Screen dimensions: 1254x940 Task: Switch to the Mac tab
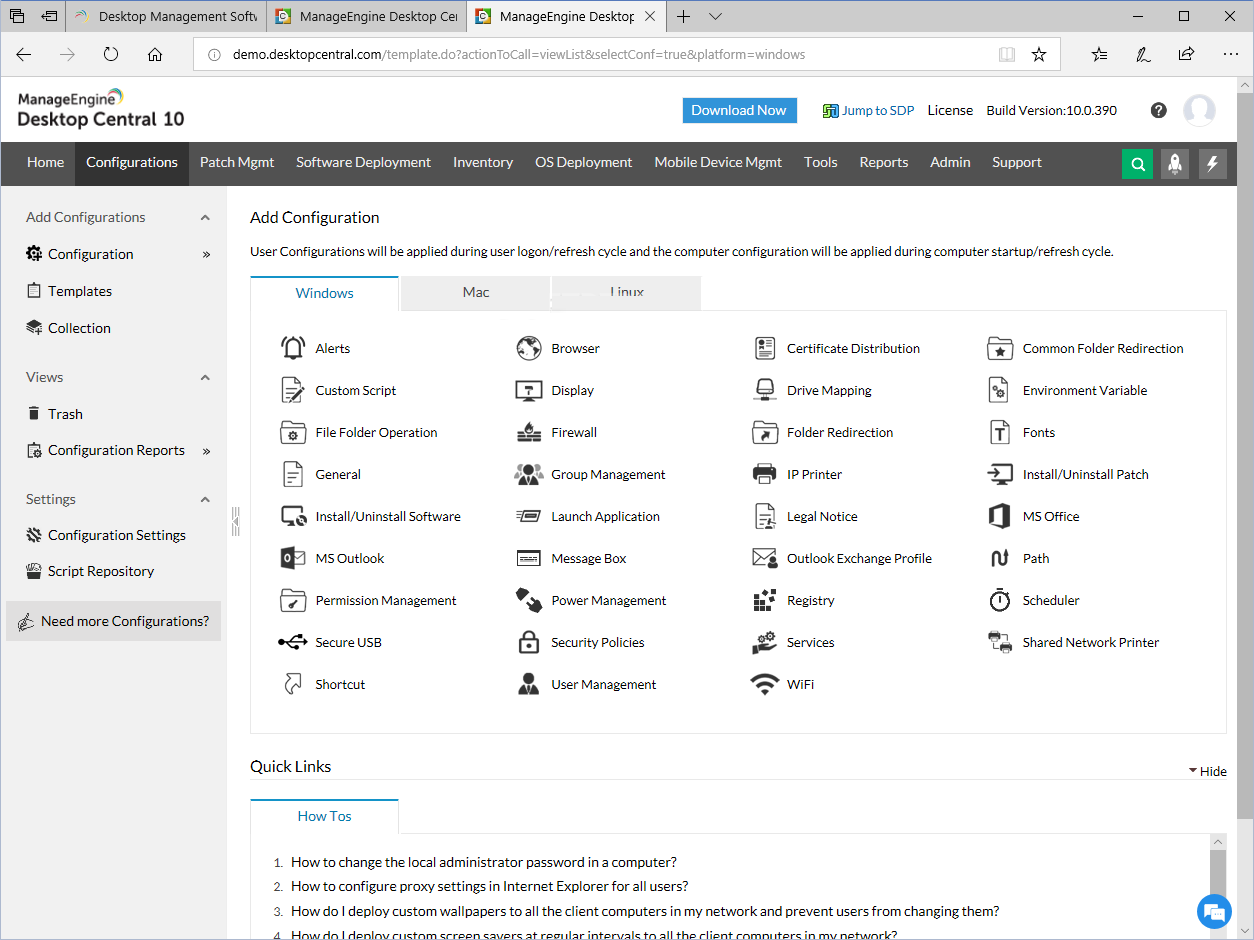pos(476,293)
